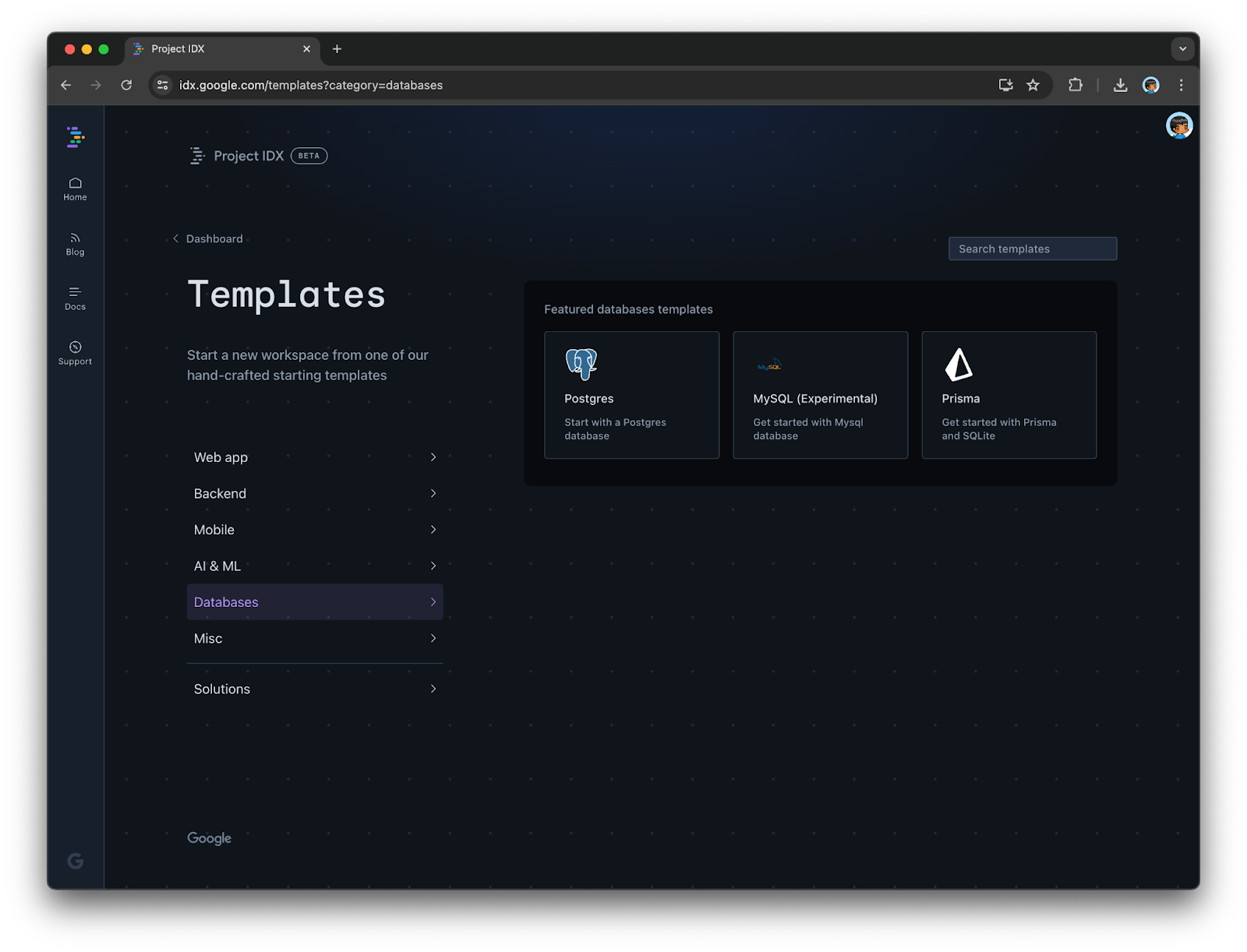
Task: Open a new browser tab
Action: tap(337, 49)
